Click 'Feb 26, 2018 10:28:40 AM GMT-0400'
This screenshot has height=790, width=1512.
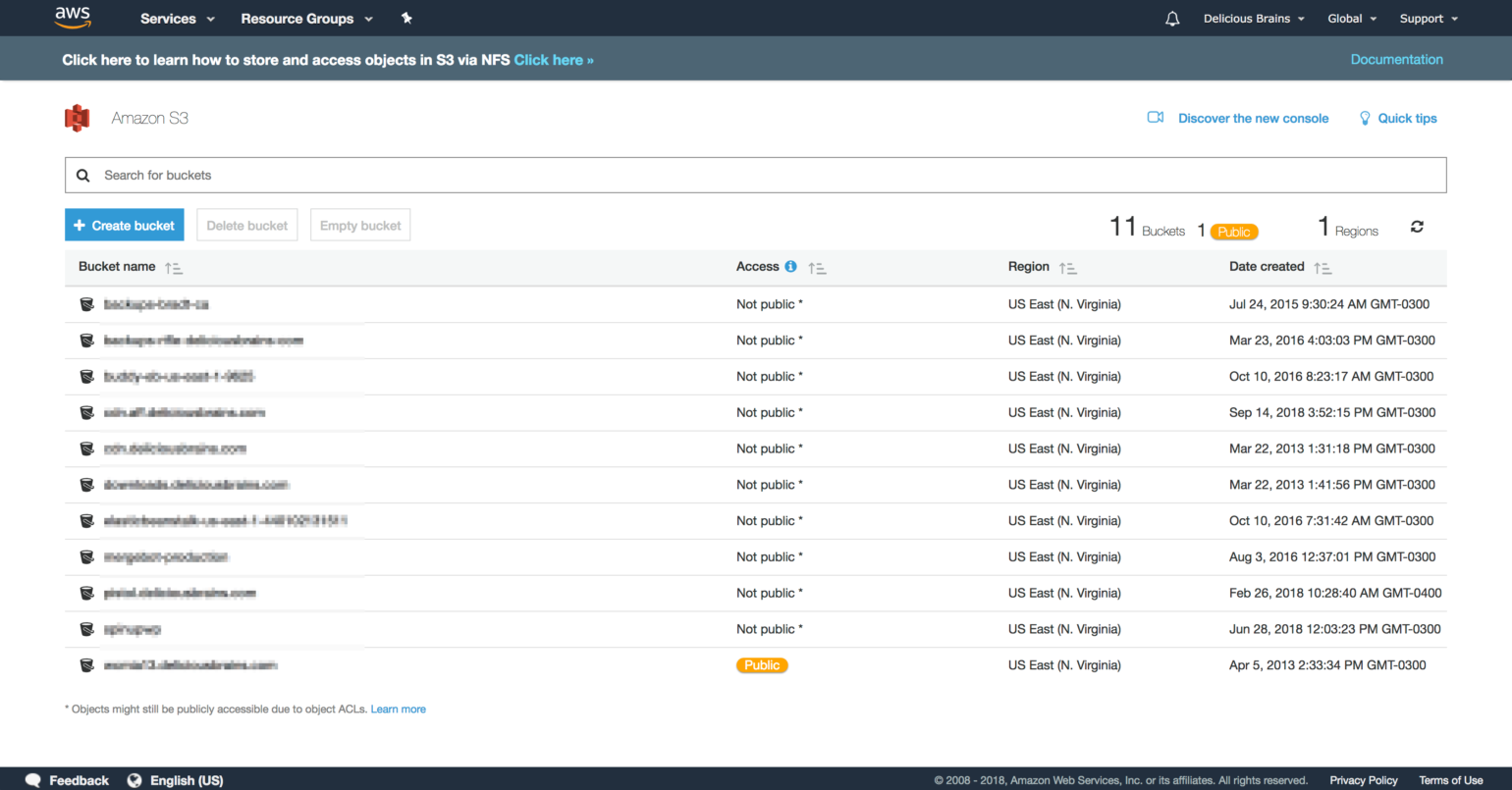1335,593
